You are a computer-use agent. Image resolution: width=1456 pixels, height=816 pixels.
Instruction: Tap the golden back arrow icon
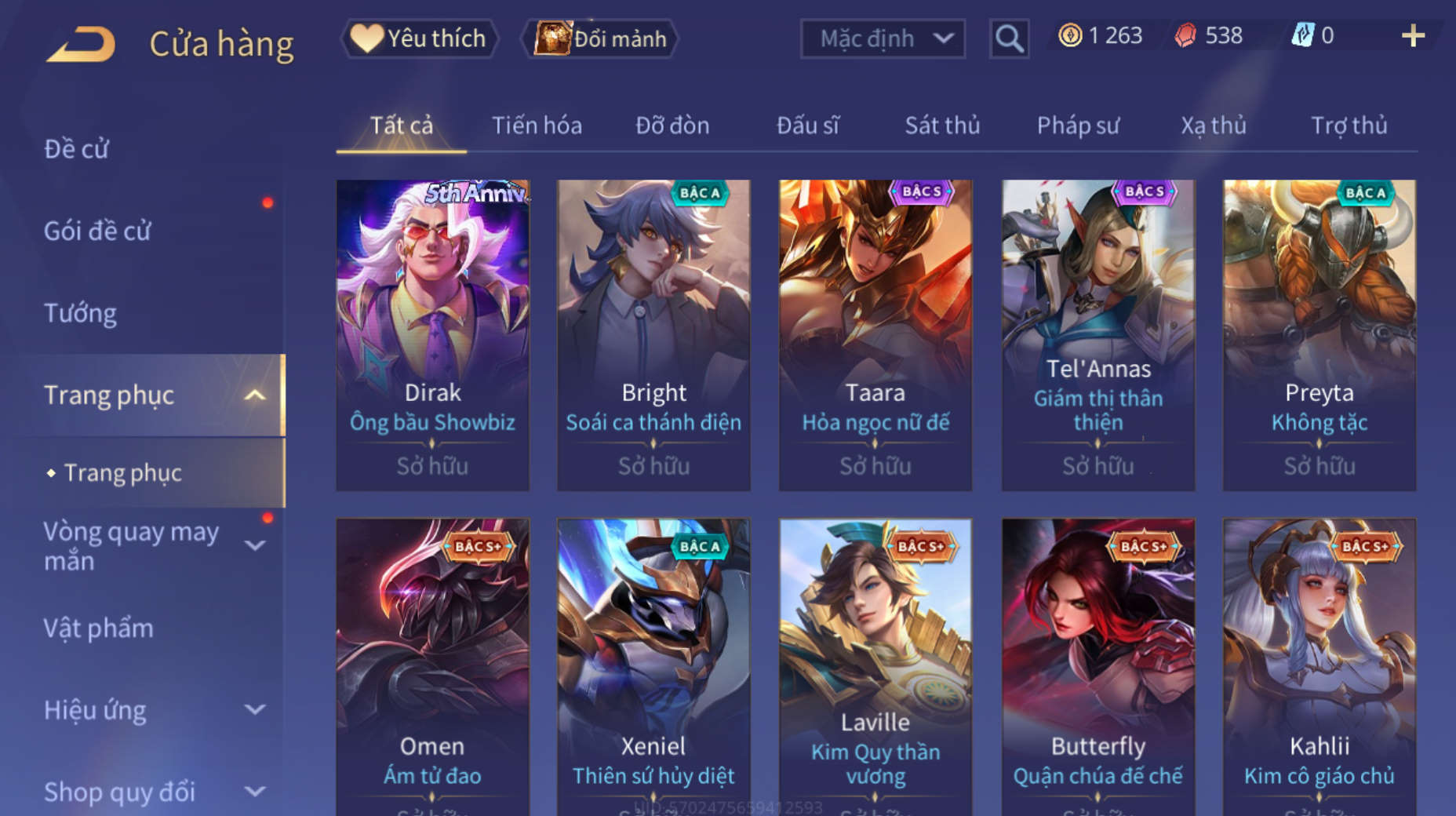(81, 43)
